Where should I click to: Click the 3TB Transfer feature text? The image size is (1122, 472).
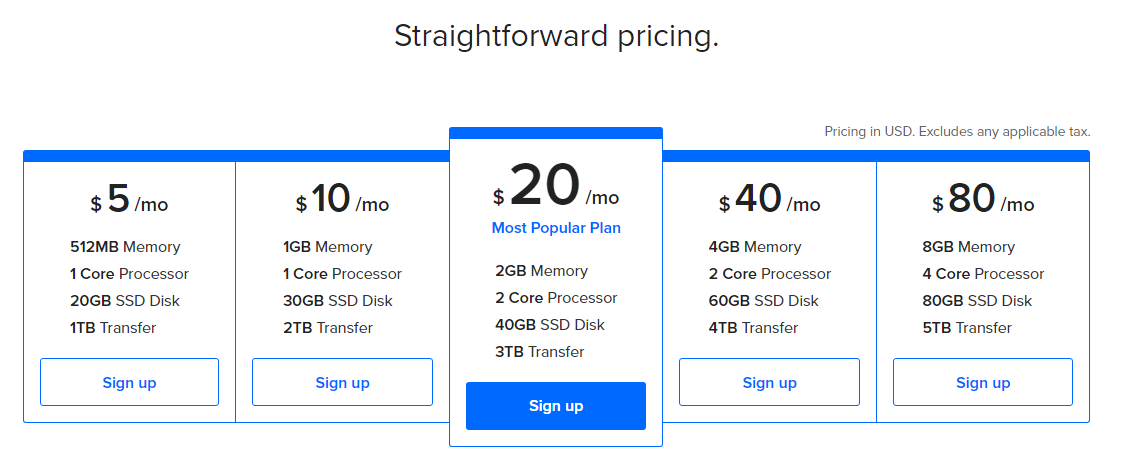(x=540, y=352)
